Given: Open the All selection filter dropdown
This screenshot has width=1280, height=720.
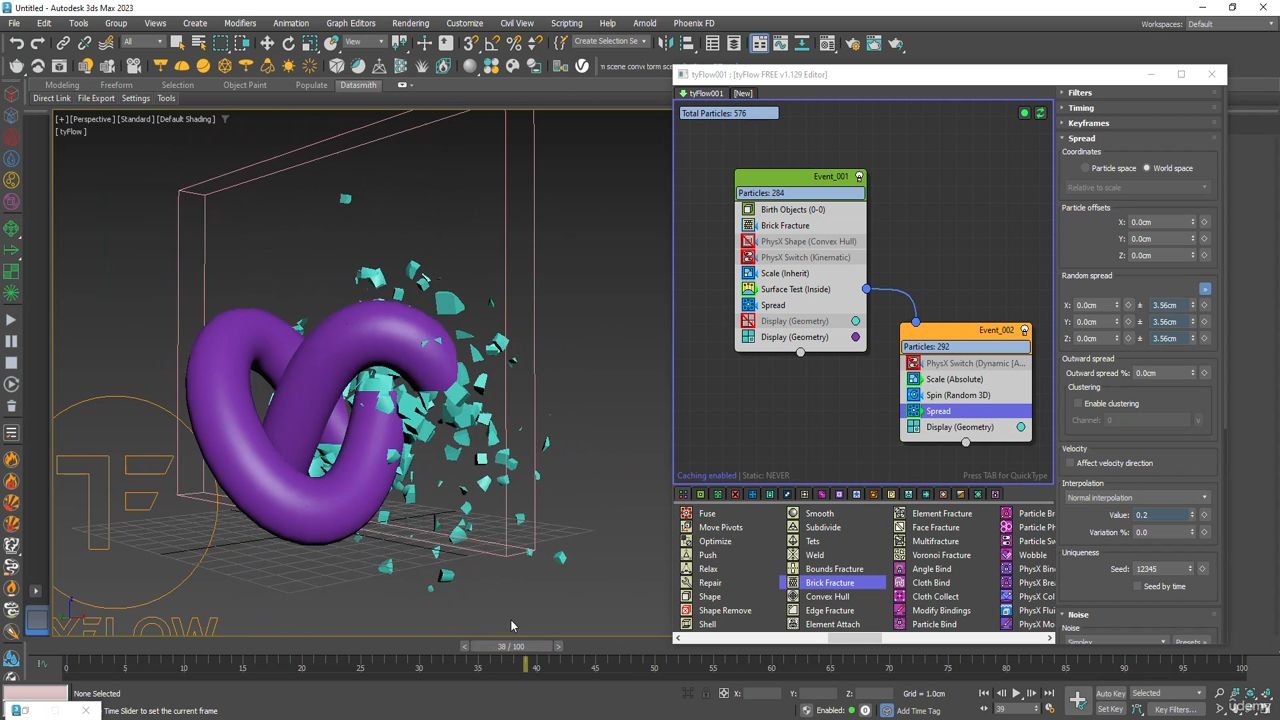Looking at the screenshot, I should tap(143, 42).
